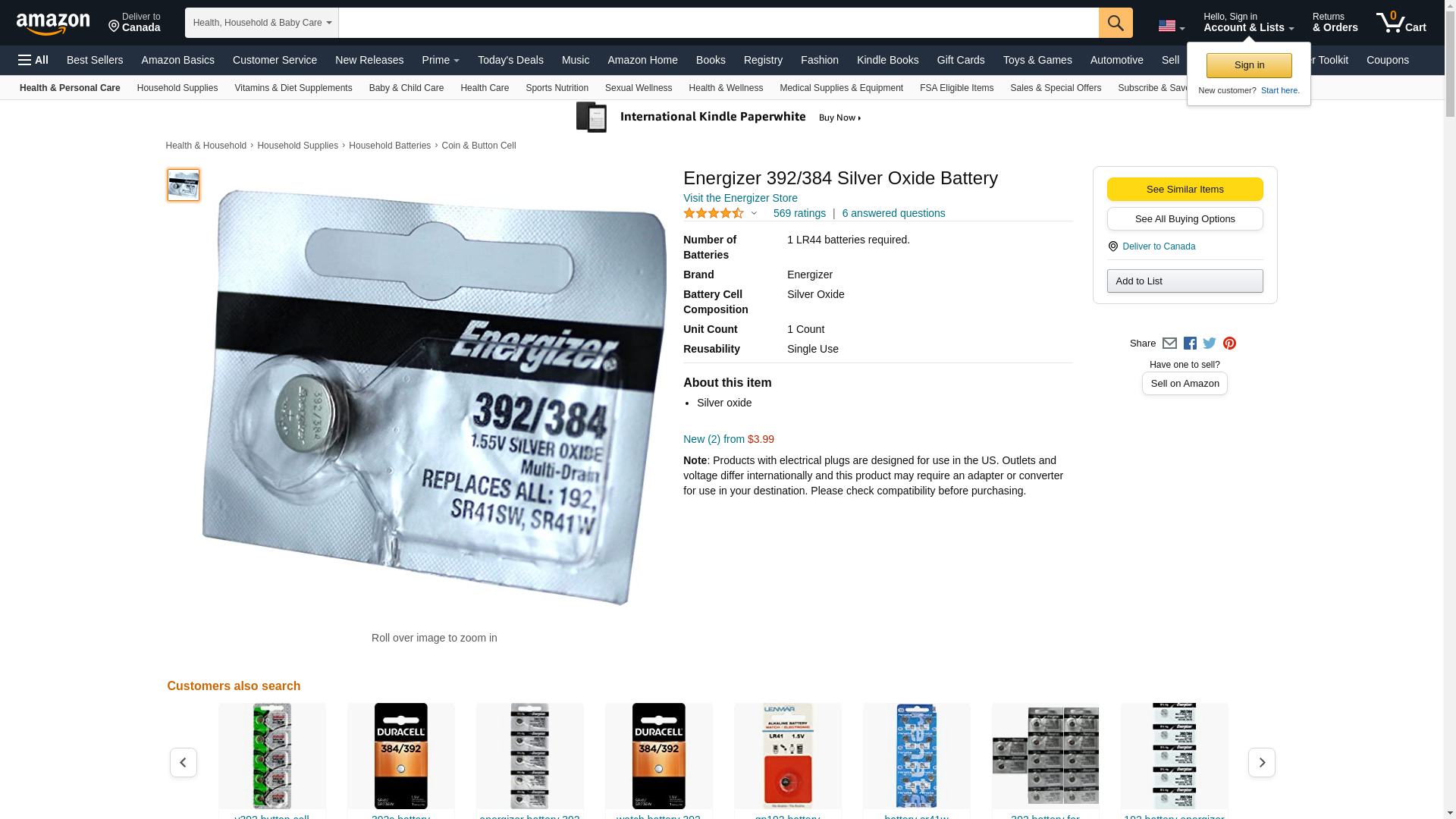
Task: Click into the Amazon search field
Action: point(718,23)
